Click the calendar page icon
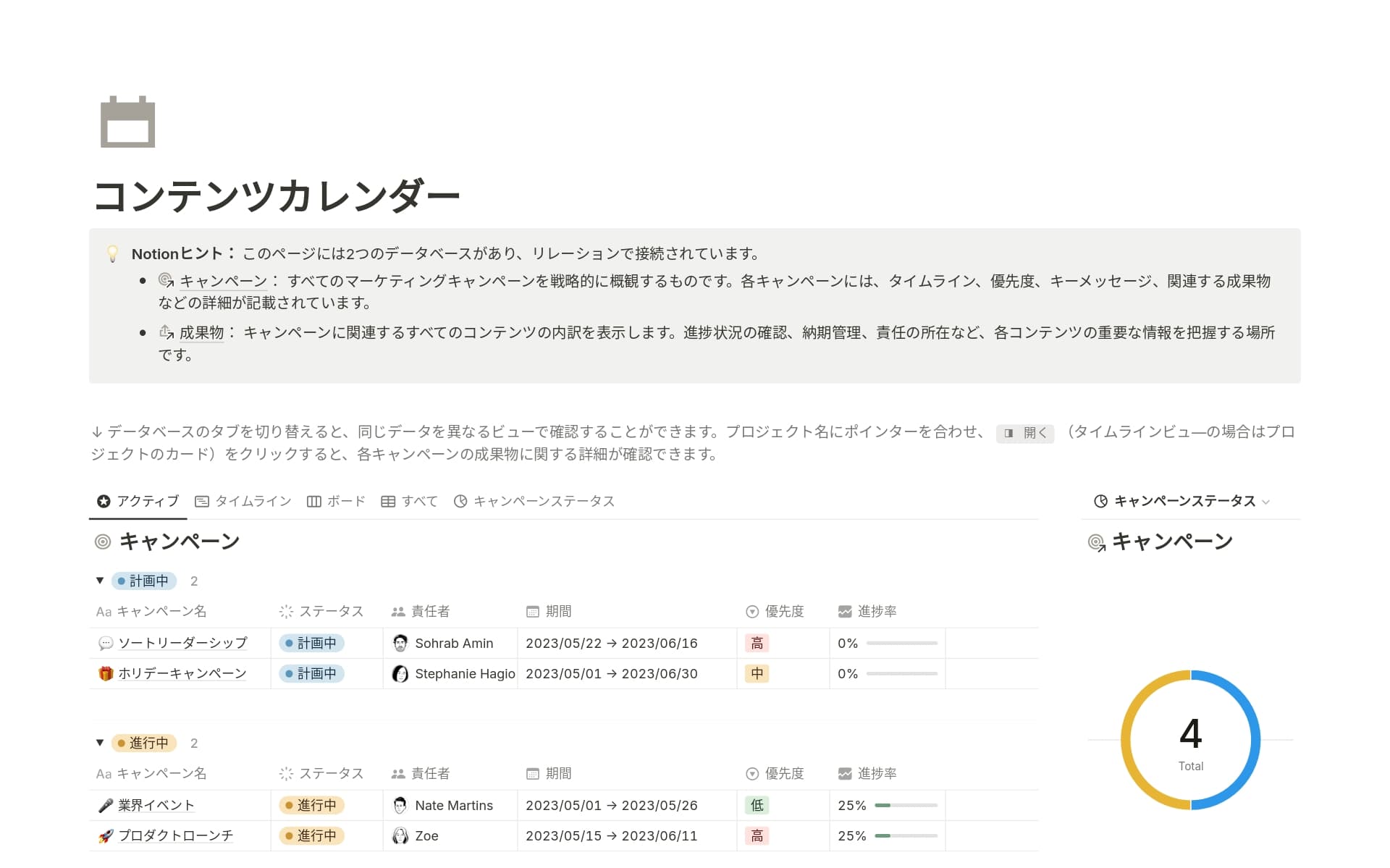The width and height of the screenshot is (1390, 868). pos(127,122)
